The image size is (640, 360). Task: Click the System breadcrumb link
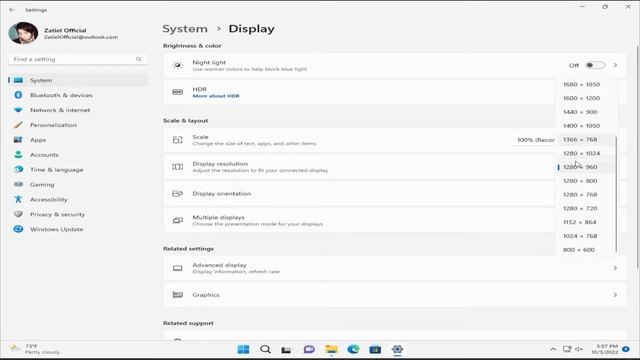tap(185, 29)
